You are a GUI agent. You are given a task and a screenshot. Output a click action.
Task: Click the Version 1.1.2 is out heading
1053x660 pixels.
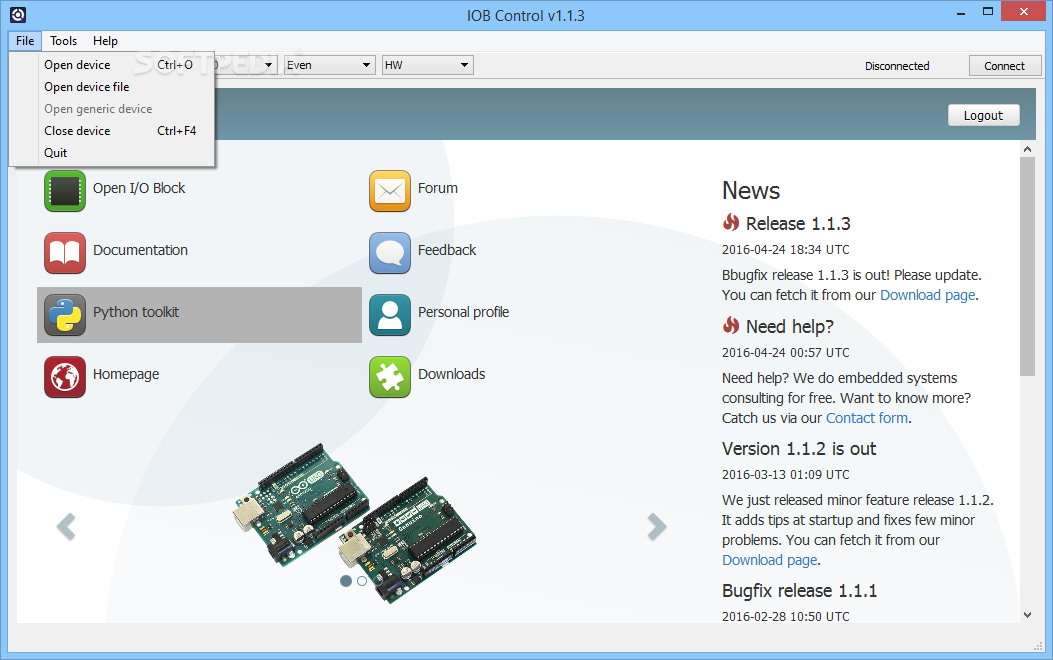[x=799, y=449]
